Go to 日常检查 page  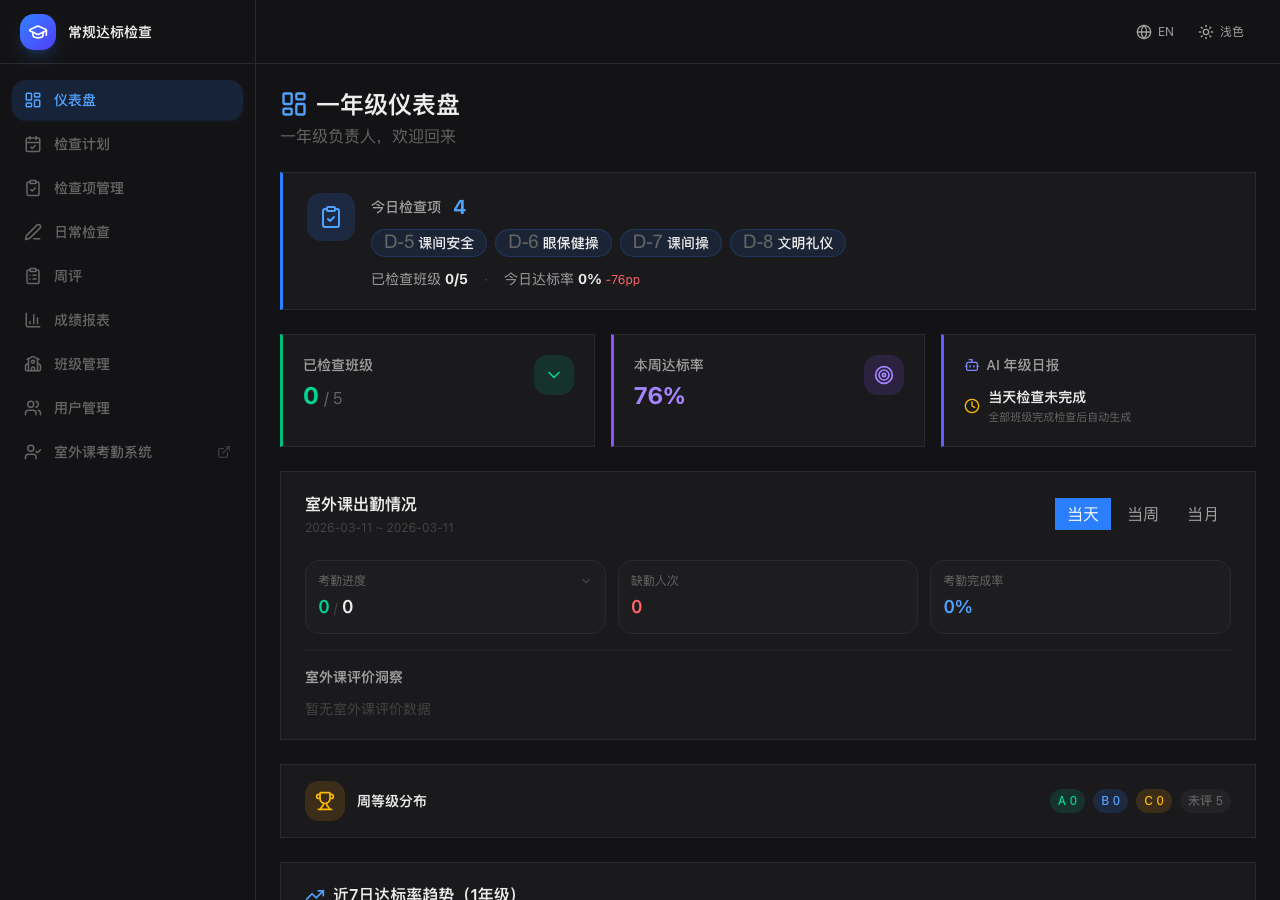(x=128, y=232)
